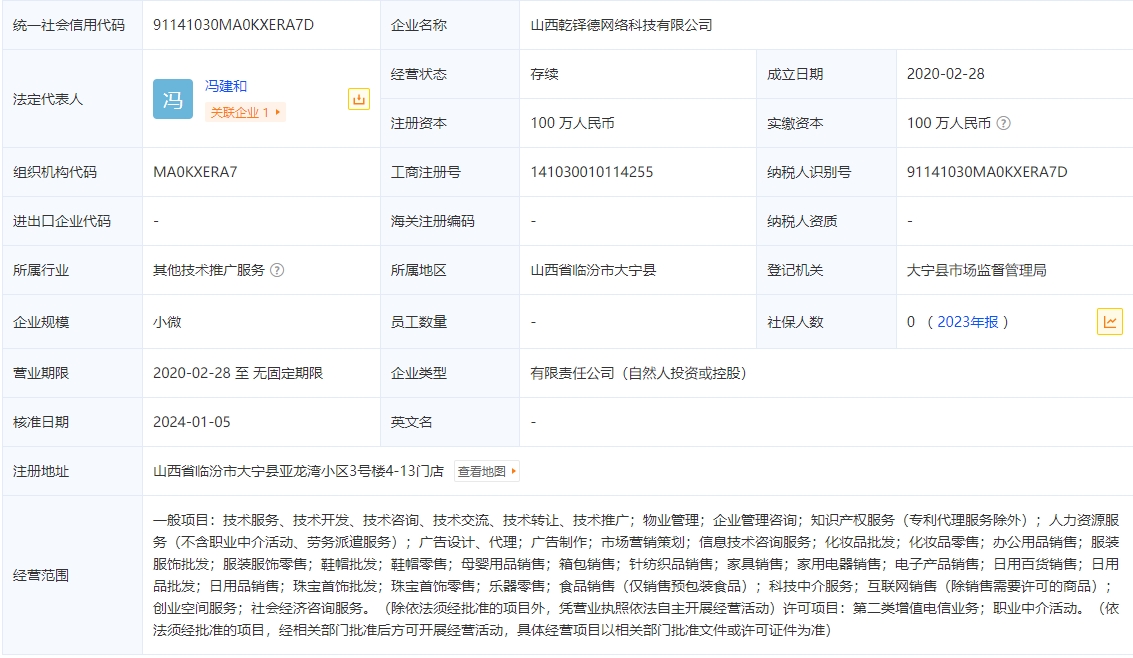Click the help icon next to 100 万人民币 实缴资本
1133x658 pixels.
[1003, 124]
